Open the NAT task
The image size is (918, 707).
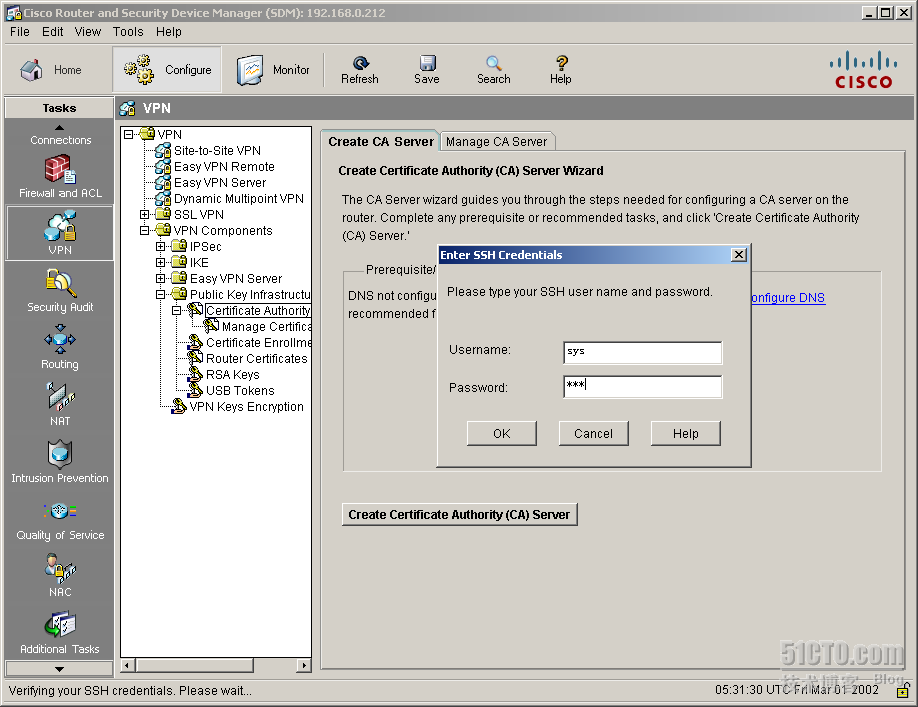[x=60, y=404]
